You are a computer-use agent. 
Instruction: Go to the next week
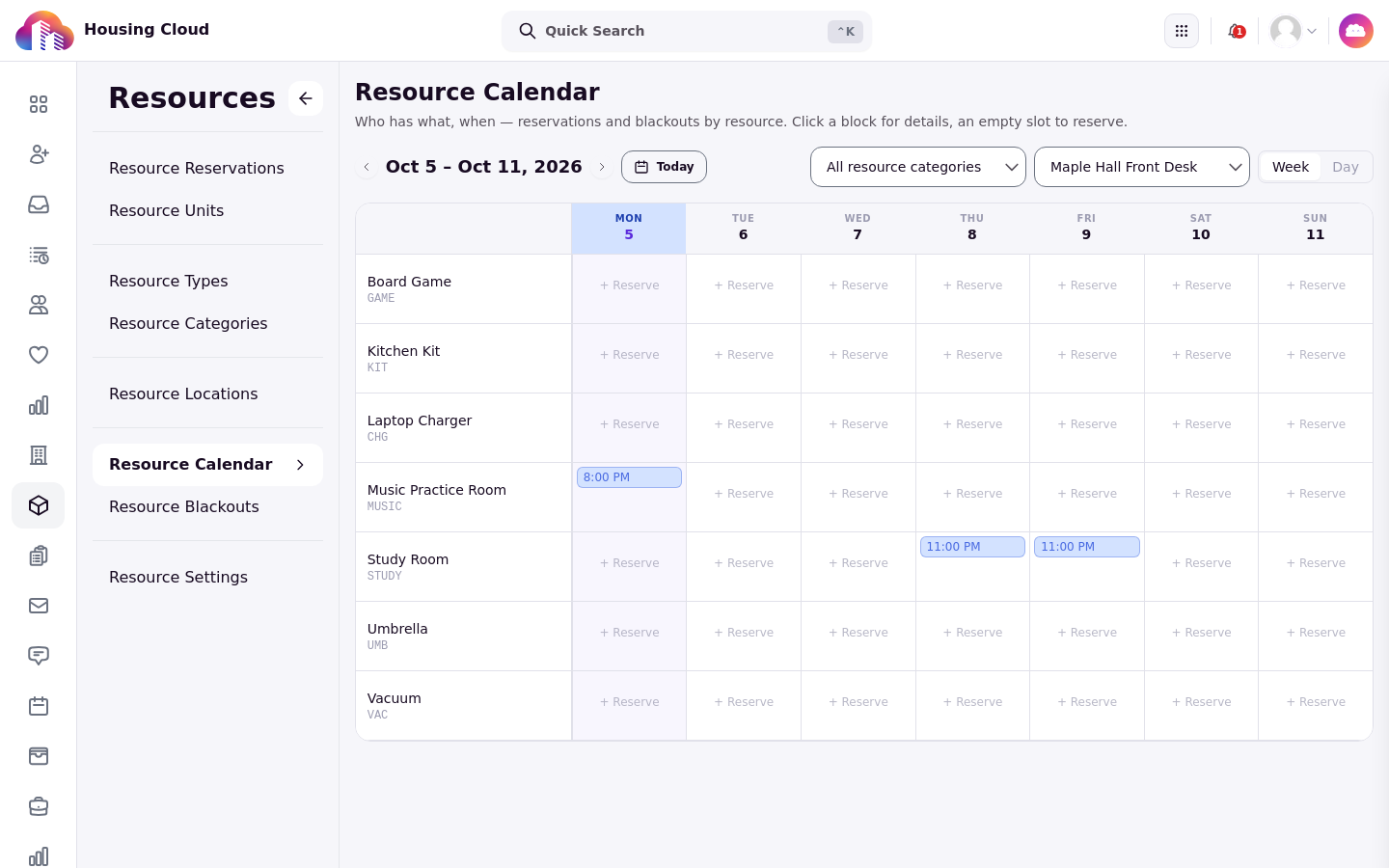point(602,167)
